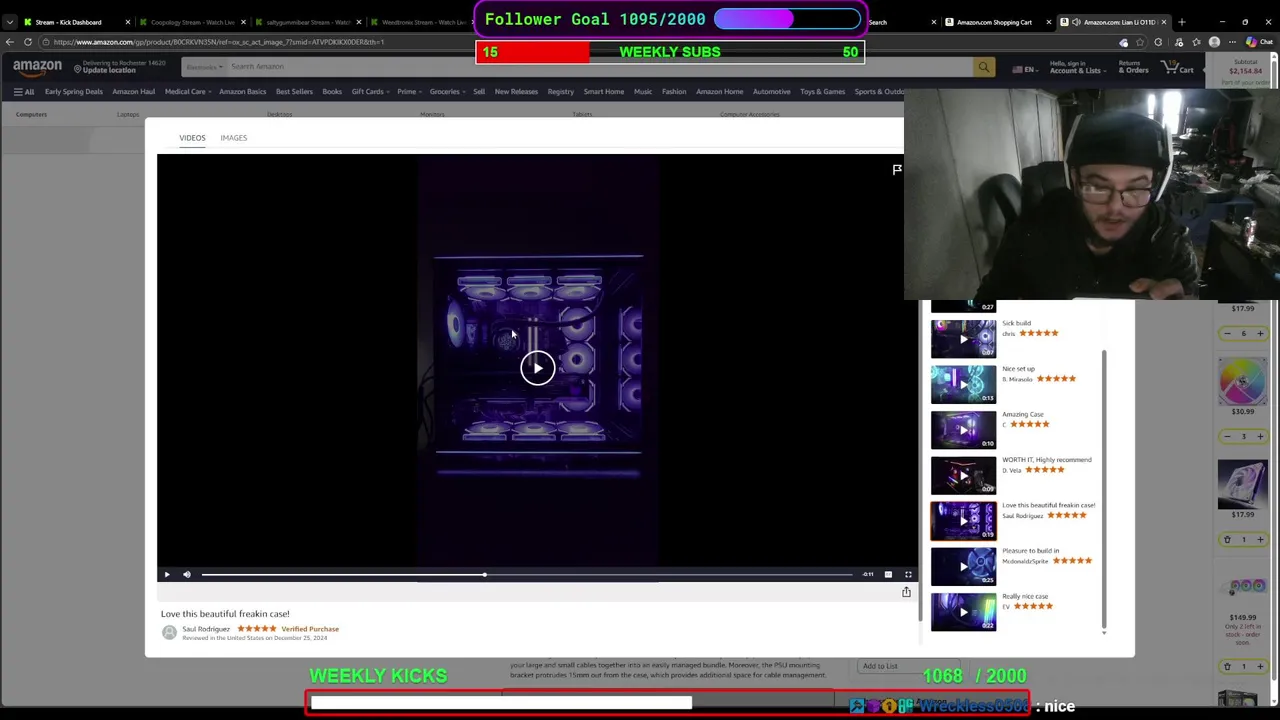Click the 'Verified Purchase' label
The width and height of the screenshot is (1280, 720).
click(x=310, y=629)
